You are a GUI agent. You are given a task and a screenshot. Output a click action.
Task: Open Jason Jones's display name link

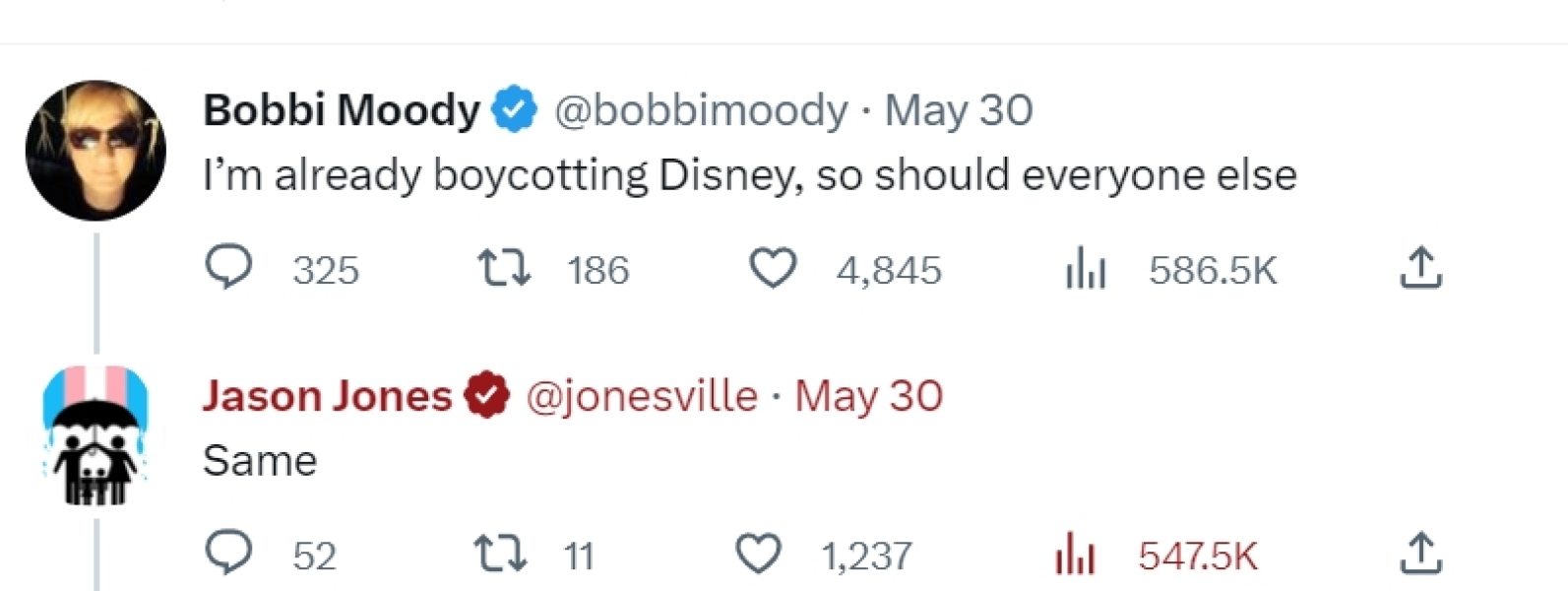click(327, 396)
